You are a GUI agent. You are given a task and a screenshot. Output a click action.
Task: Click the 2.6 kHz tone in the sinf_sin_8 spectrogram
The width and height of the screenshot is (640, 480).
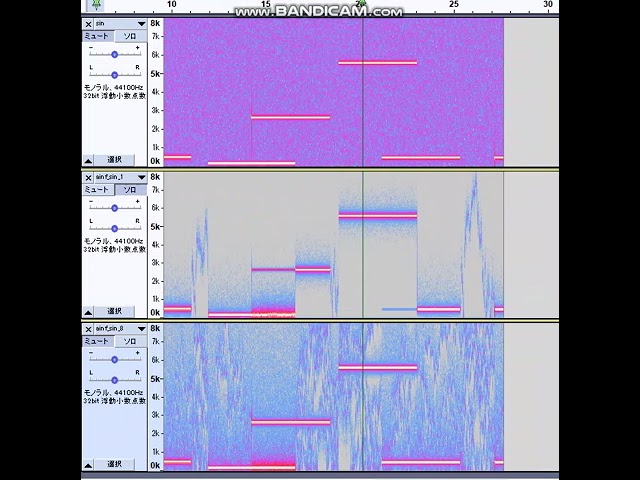[x=291, y=422]
